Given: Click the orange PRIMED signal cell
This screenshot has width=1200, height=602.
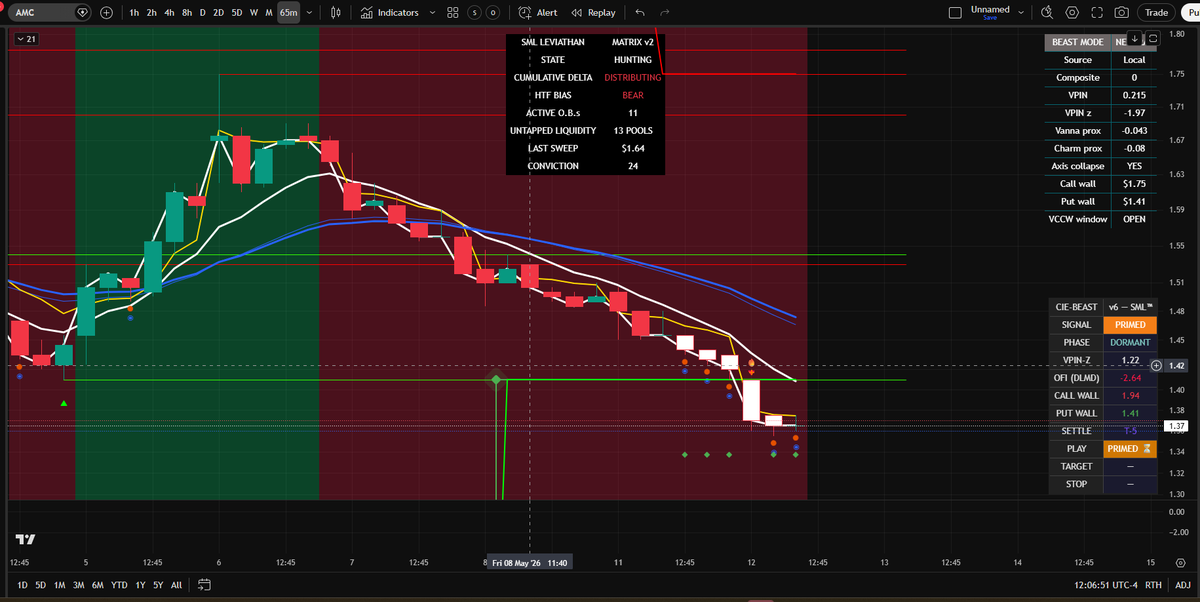Looking at the screenshot, I should pyautogui.click(x=1130, y=325).
